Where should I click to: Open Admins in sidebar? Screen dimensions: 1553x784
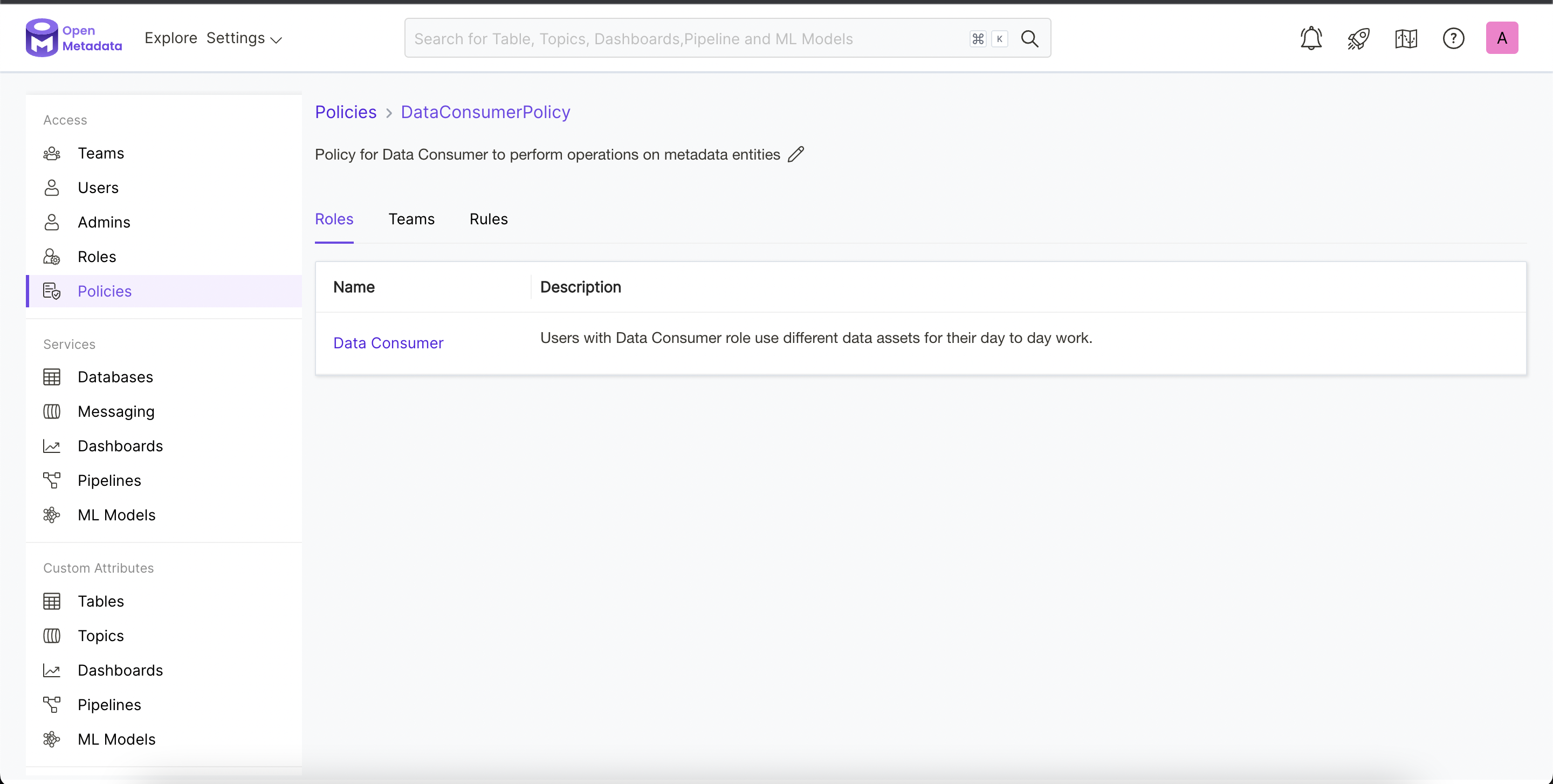(x=104, y=222)
